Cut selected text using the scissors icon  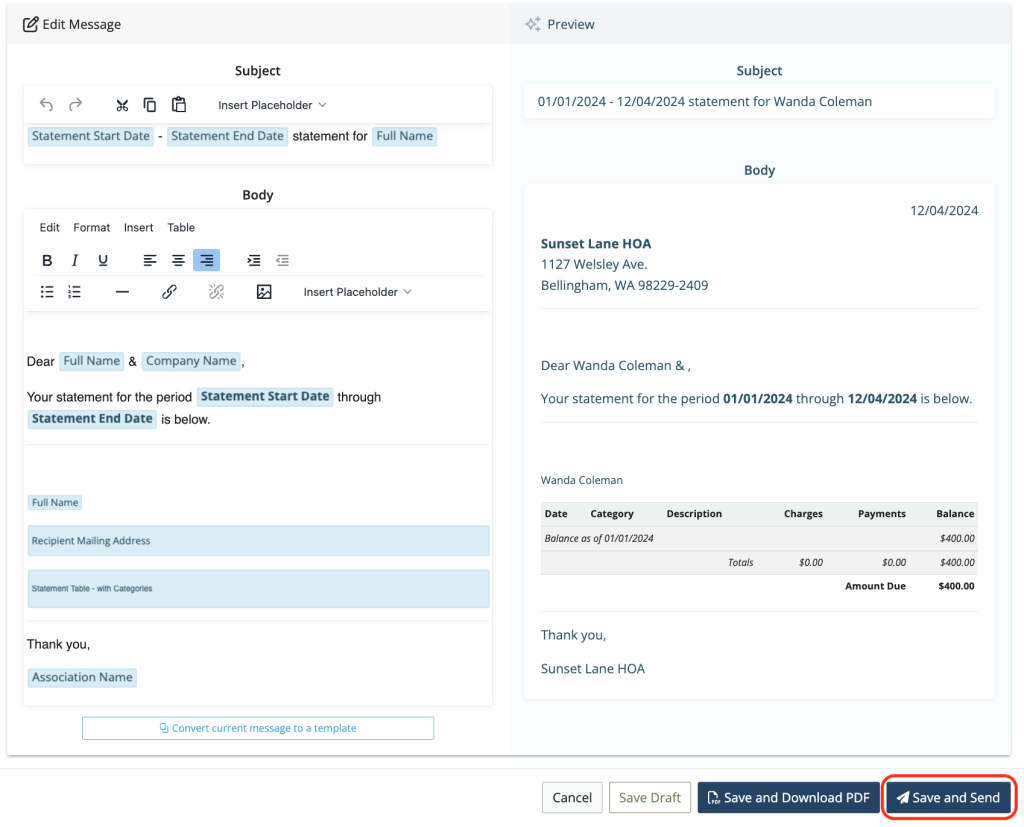click(122, 104)
